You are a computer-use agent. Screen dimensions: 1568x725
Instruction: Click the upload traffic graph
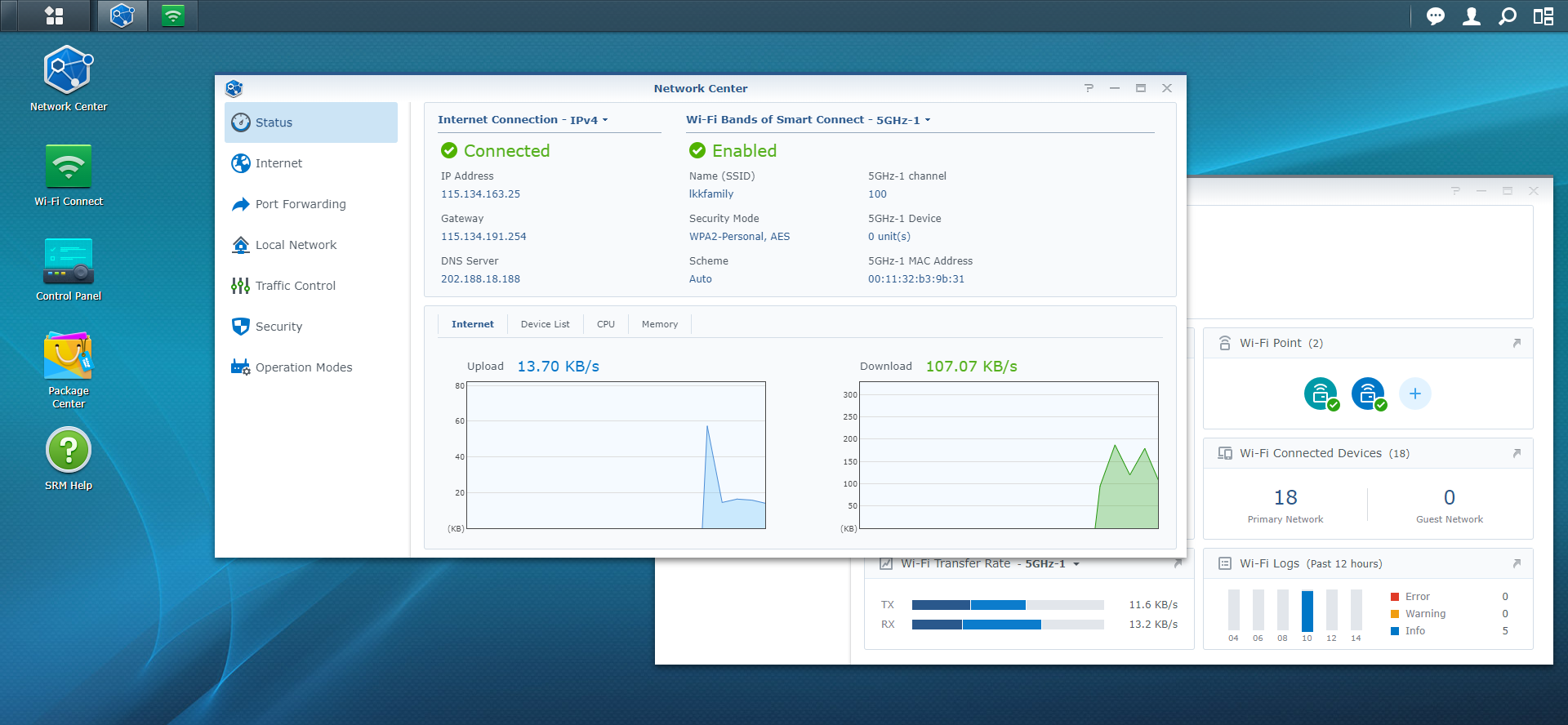tap(616, 455)
